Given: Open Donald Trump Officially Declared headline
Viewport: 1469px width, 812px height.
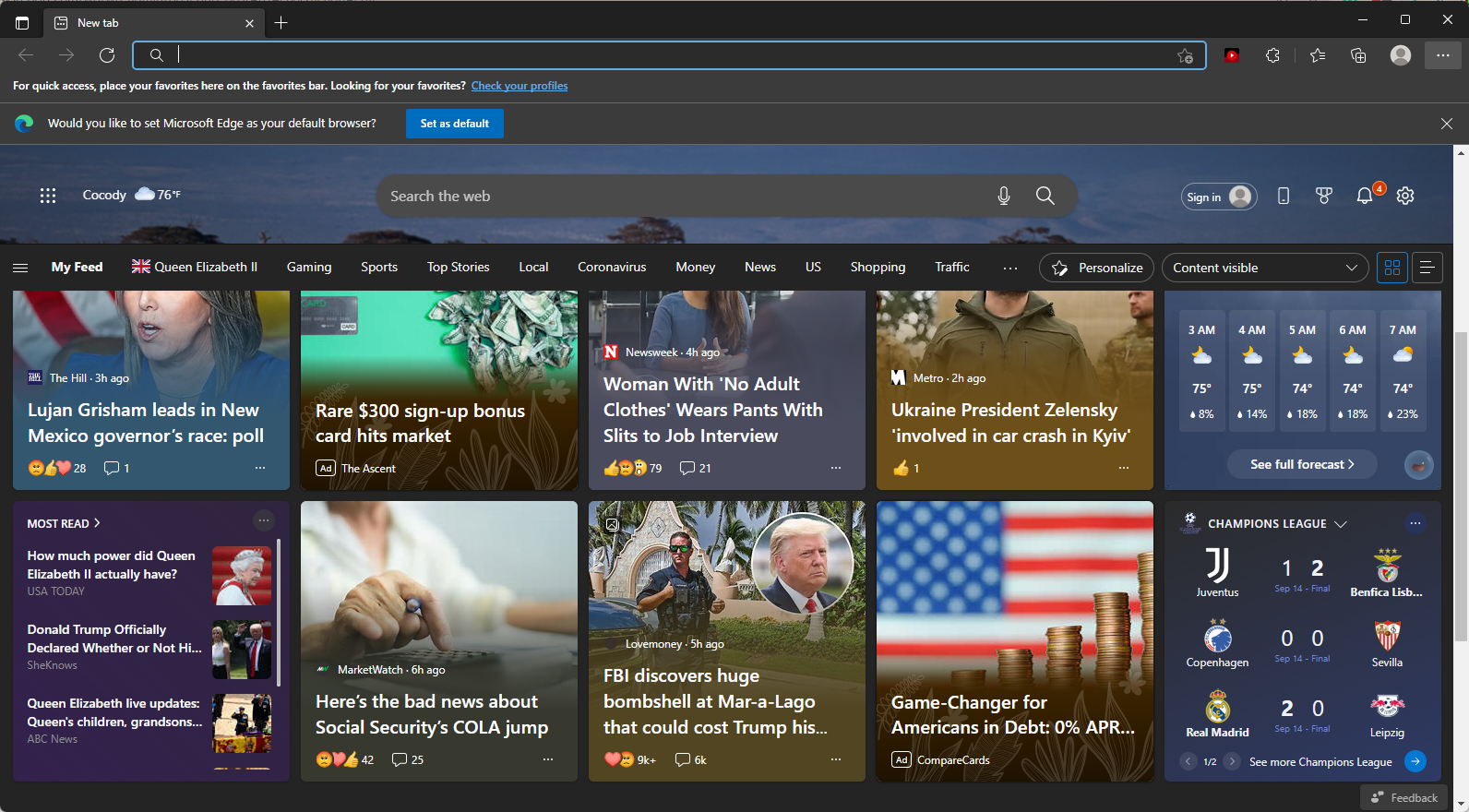Looking at the screenshot, I should (114, 639).
